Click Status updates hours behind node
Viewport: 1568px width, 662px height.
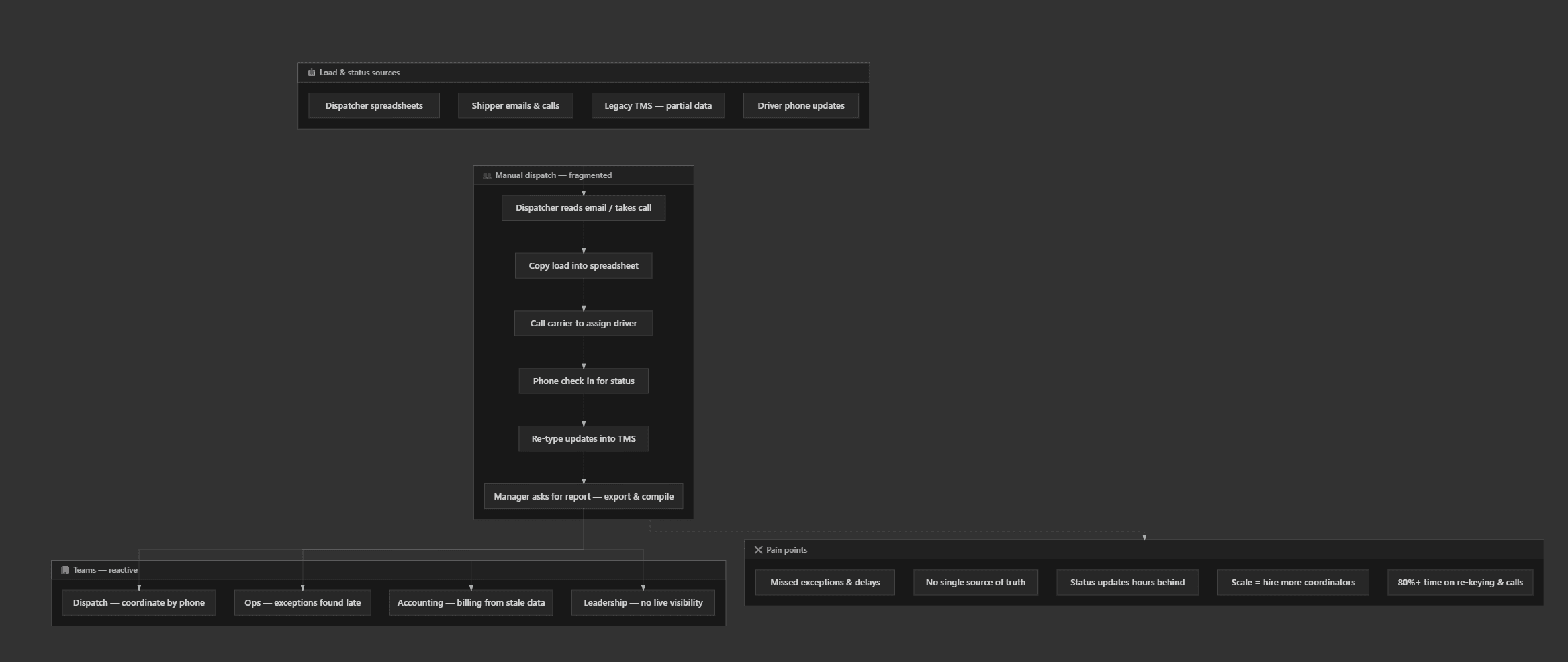coord(1127,583)
